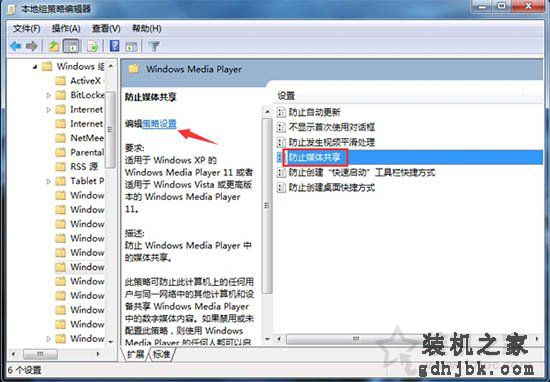
Task: Select the 不显示首次使用对话框 setting
Action: pyautogui.click(x=331, y=127)
